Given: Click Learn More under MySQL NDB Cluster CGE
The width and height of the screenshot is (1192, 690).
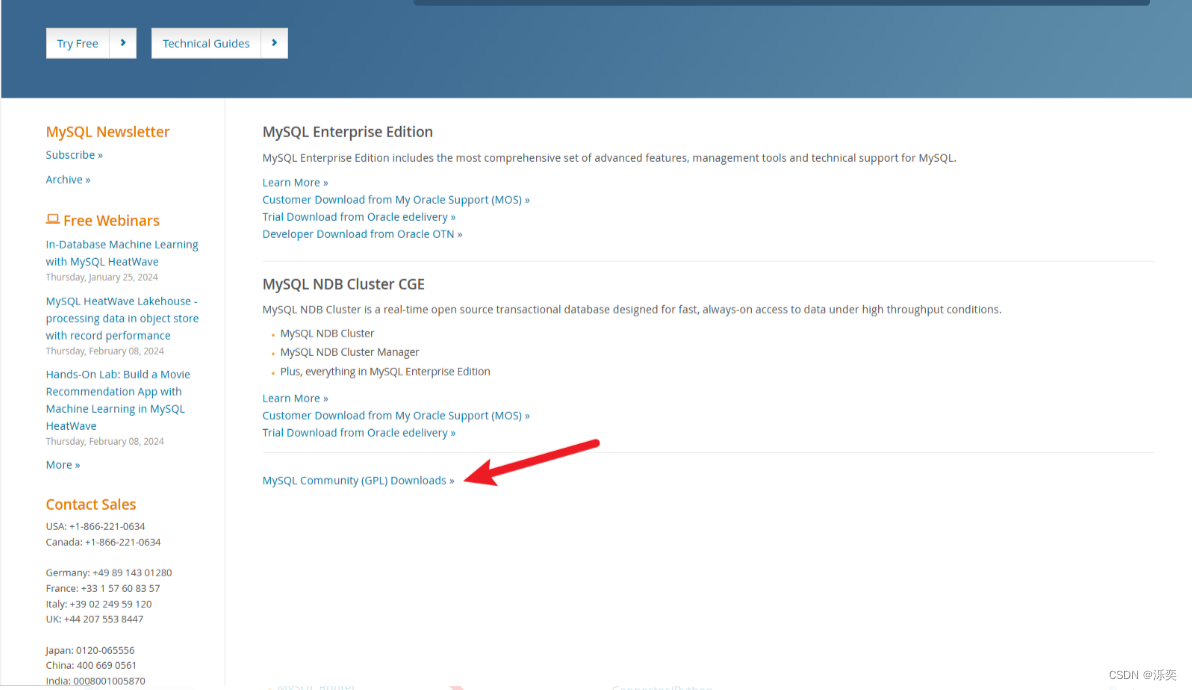Looking at the screenshot, I should pyautogui.click(x=295, y=398).
